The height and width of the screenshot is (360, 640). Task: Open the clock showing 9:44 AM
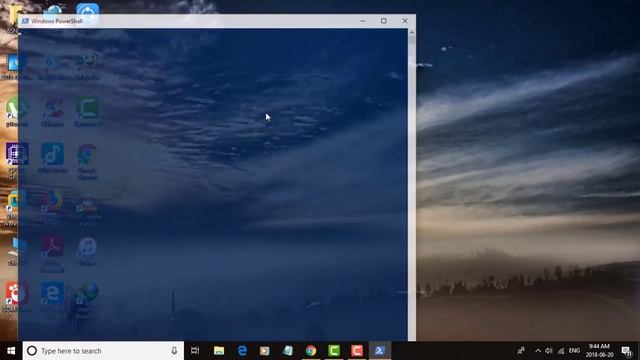pyautogui.click(x=599, y=351)
